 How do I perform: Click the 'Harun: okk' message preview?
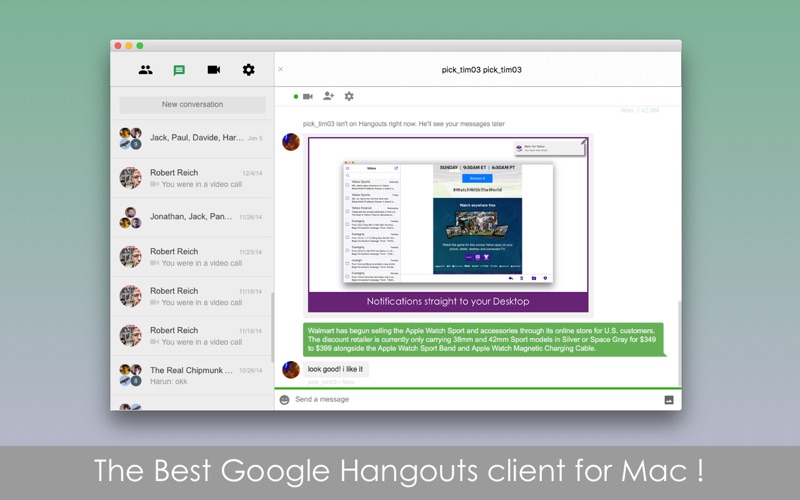(168, 382)
